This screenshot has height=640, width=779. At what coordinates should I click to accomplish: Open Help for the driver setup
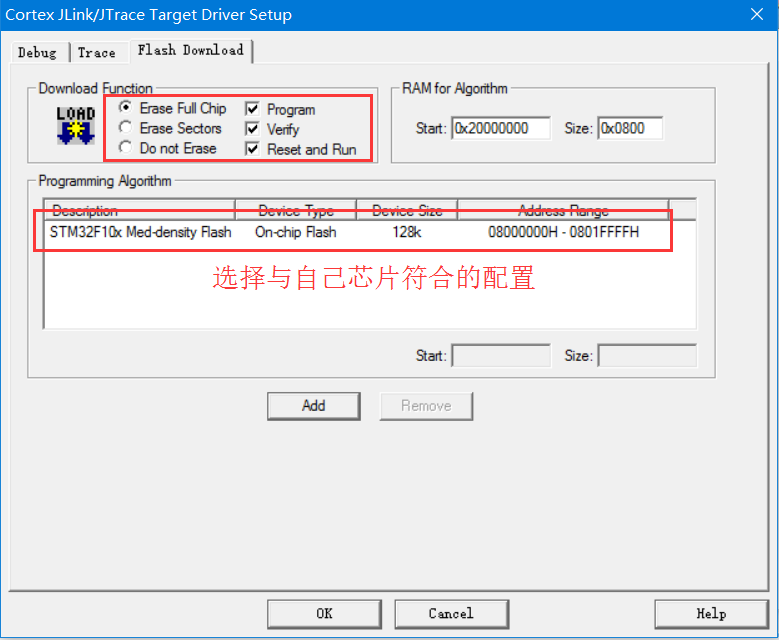point(711,614)
